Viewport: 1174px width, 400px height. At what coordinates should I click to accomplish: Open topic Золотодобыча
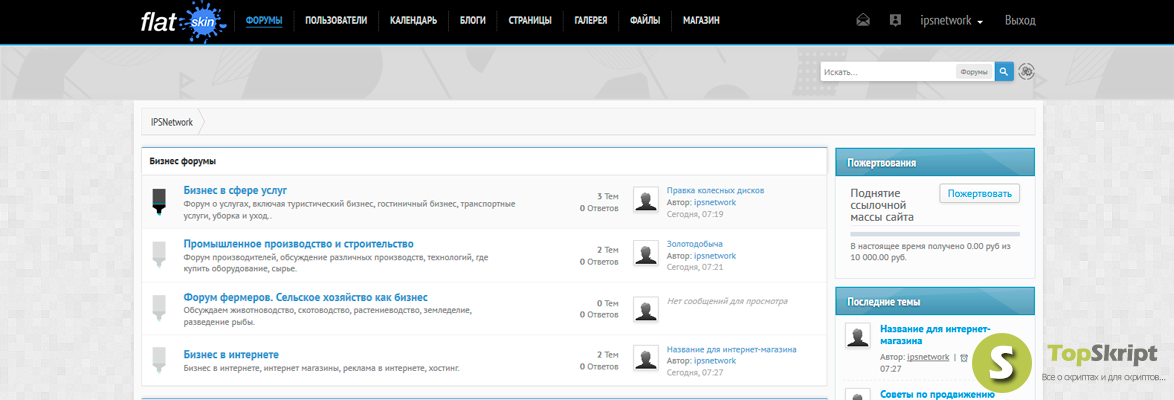[x=695, y=243]
